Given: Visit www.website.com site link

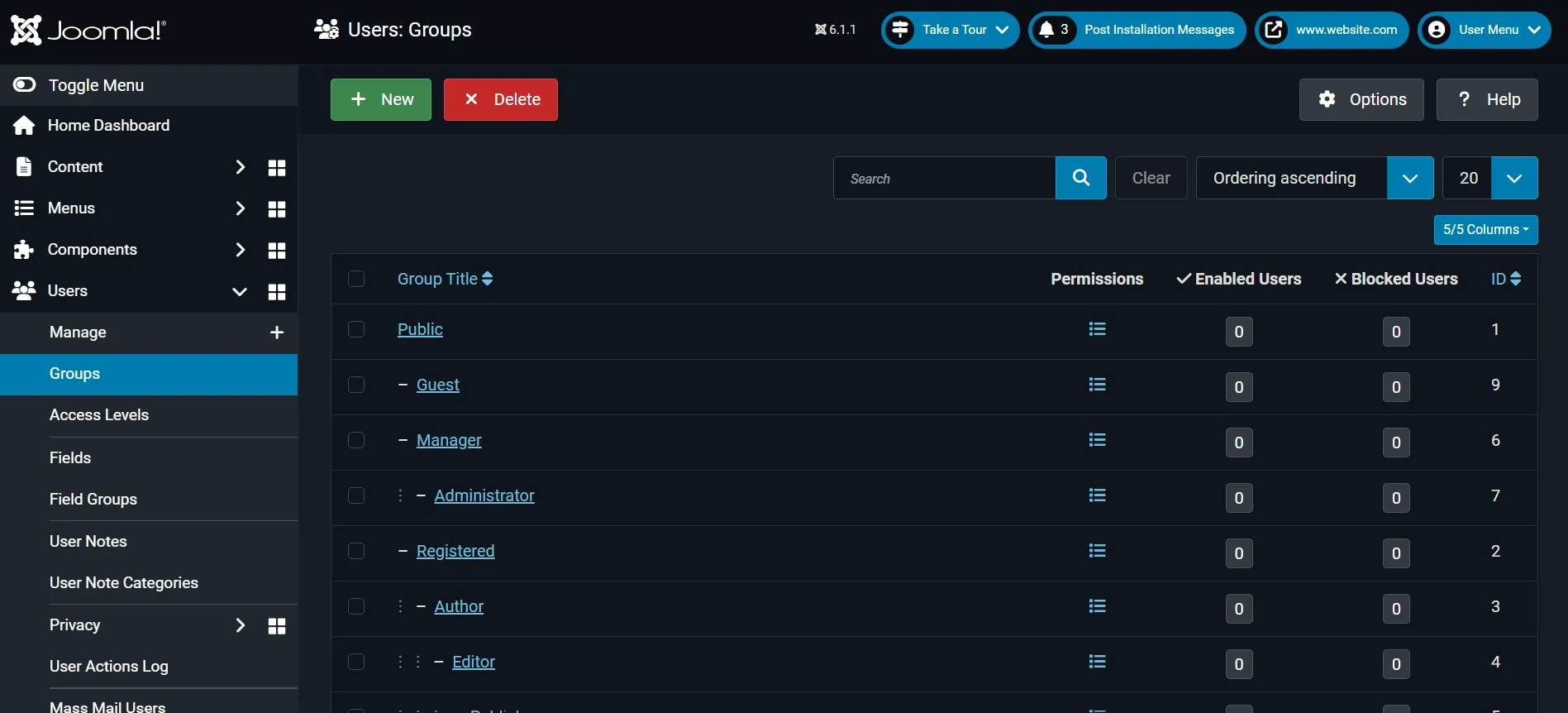Looking at the screenshot, I should [x=1332, y=30].
